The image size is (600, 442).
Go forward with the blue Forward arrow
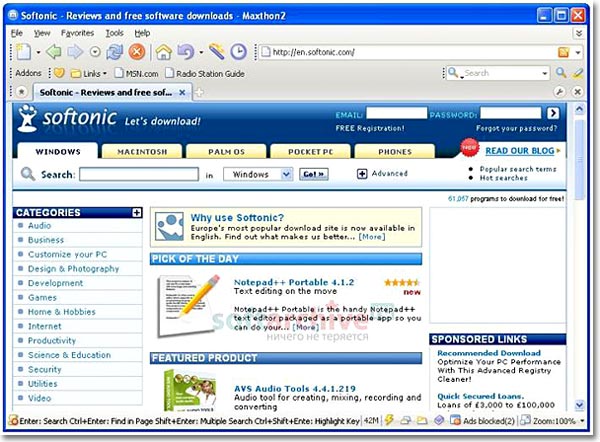[x=75, y=52]
